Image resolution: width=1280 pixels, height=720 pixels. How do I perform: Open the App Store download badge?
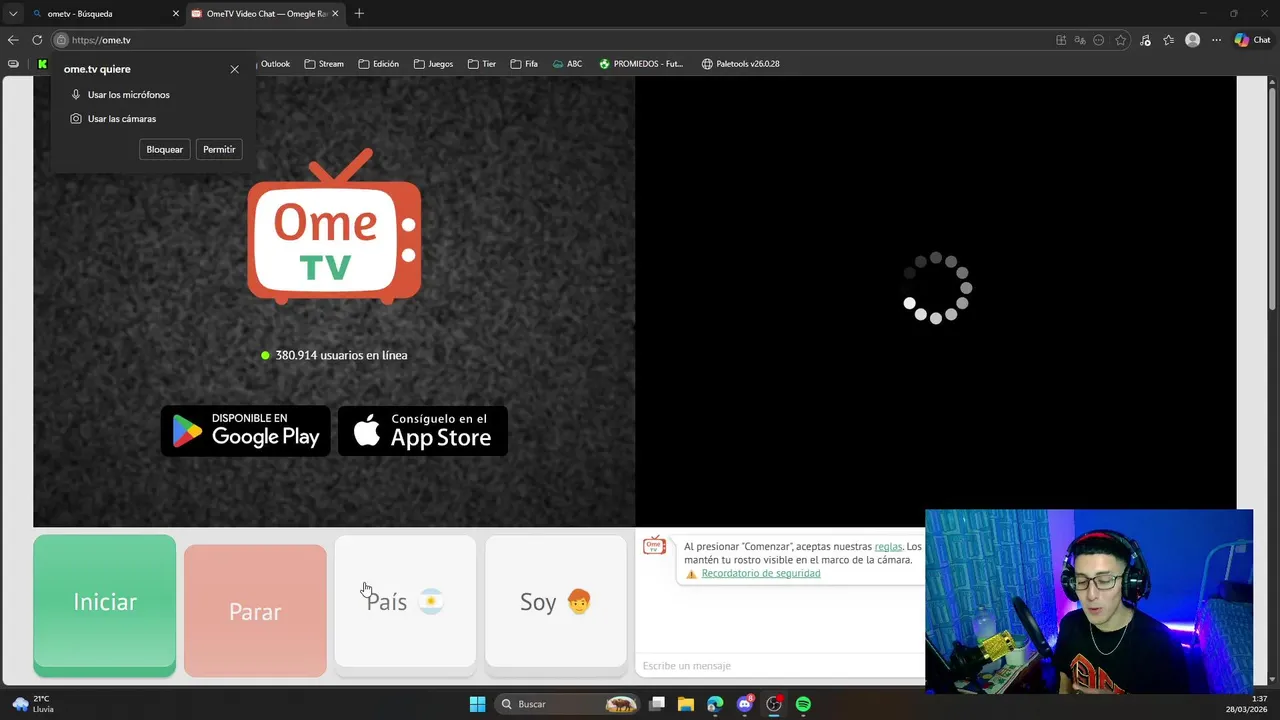click(423, 431)
